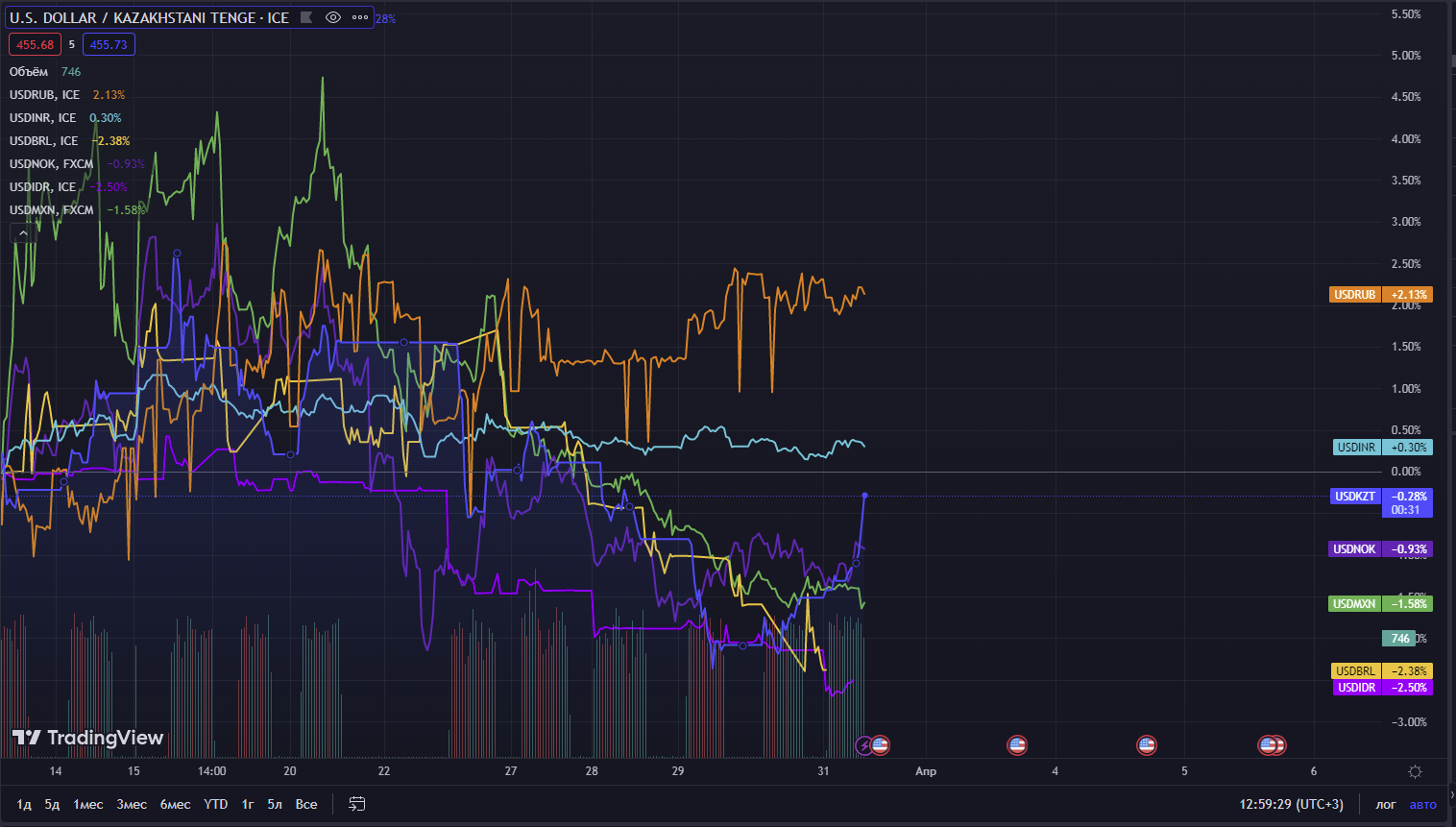Click the red sell price 455.68
The height and width of the screenshot is (827, 1456).
point(35,44)
